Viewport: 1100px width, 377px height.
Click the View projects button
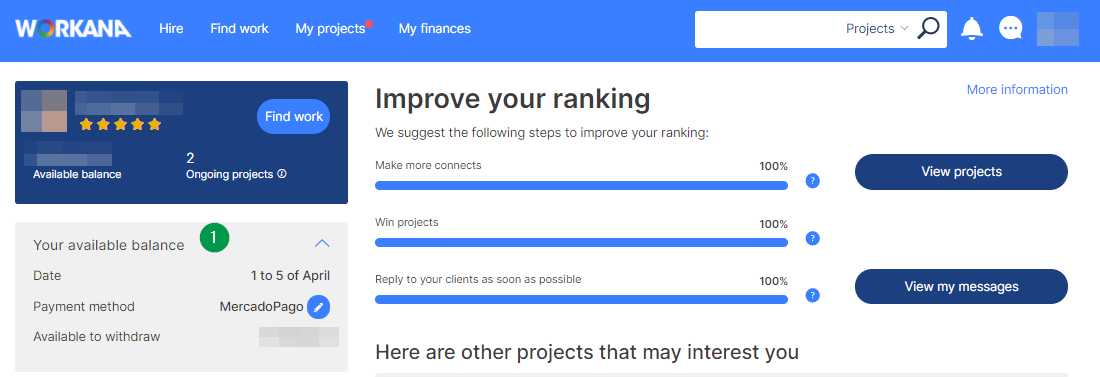961,172
